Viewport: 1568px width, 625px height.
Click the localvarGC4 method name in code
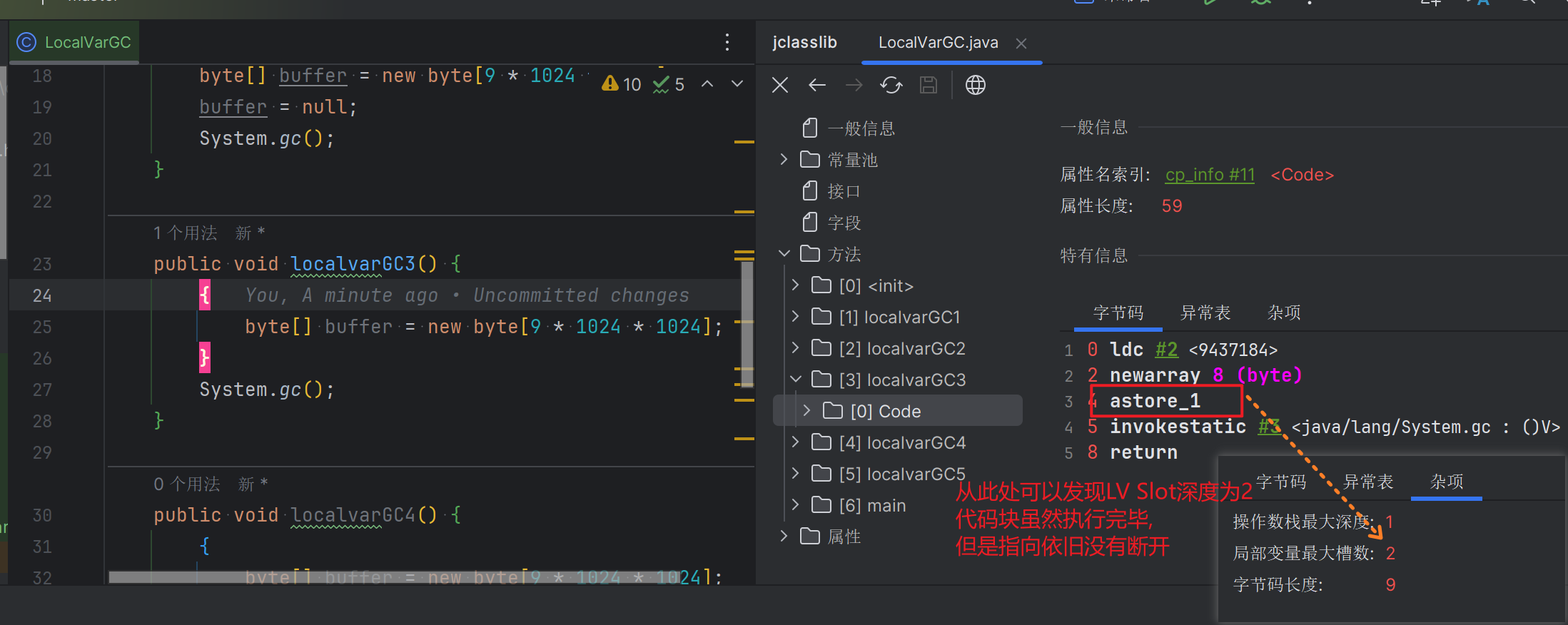click(x=353, y=515)
